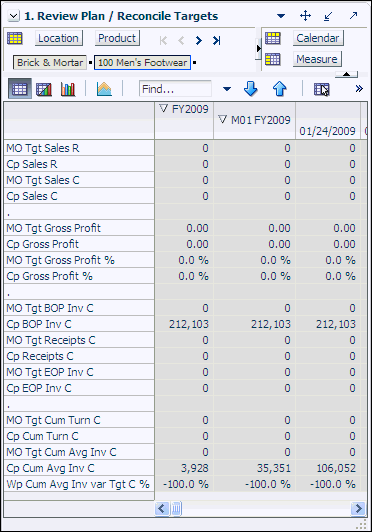Select the MO Tgt Cum Turn C row
The image size is (372, 532).
[79, 420]
